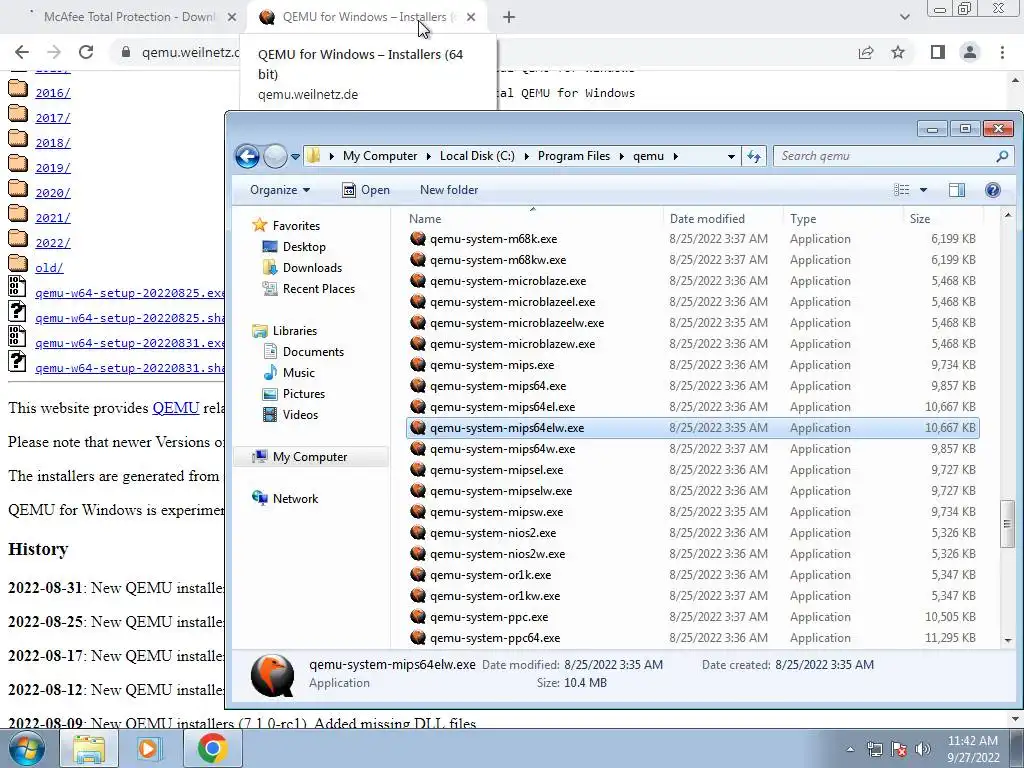Screen dimensions: 1024x768
Task: Share this page icon in Chrome
Action: point(866,52)
